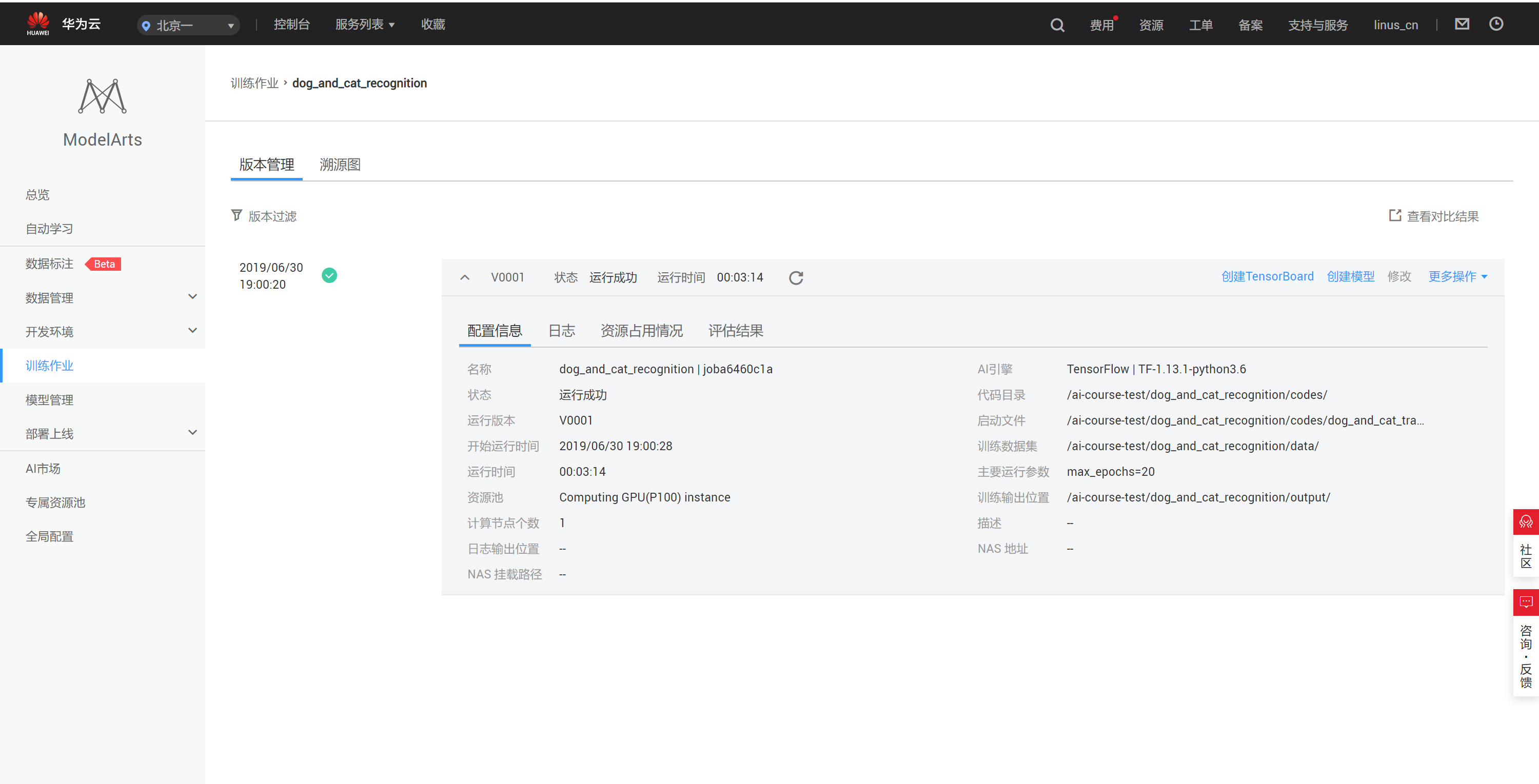Click the version filter funnel icon
Viewport: 1539px width, 784px height.
[x=236, y=215]
